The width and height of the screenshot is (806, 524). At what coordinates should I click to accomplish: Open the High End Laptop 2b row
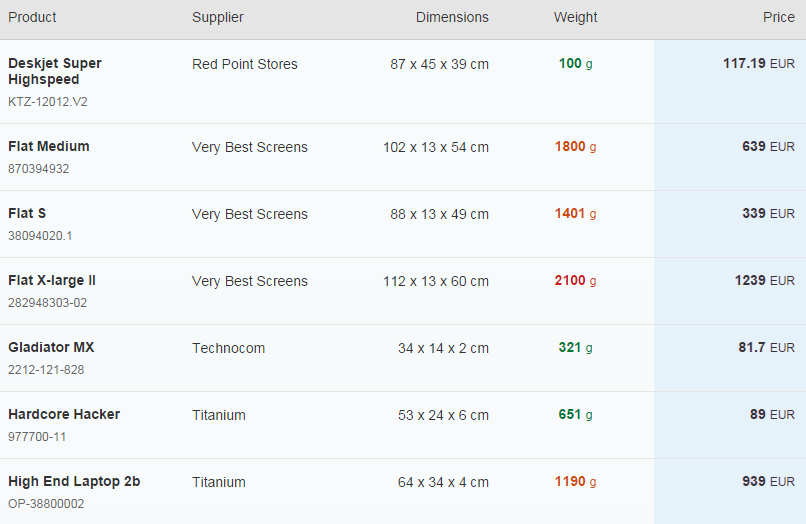[403, 492]
